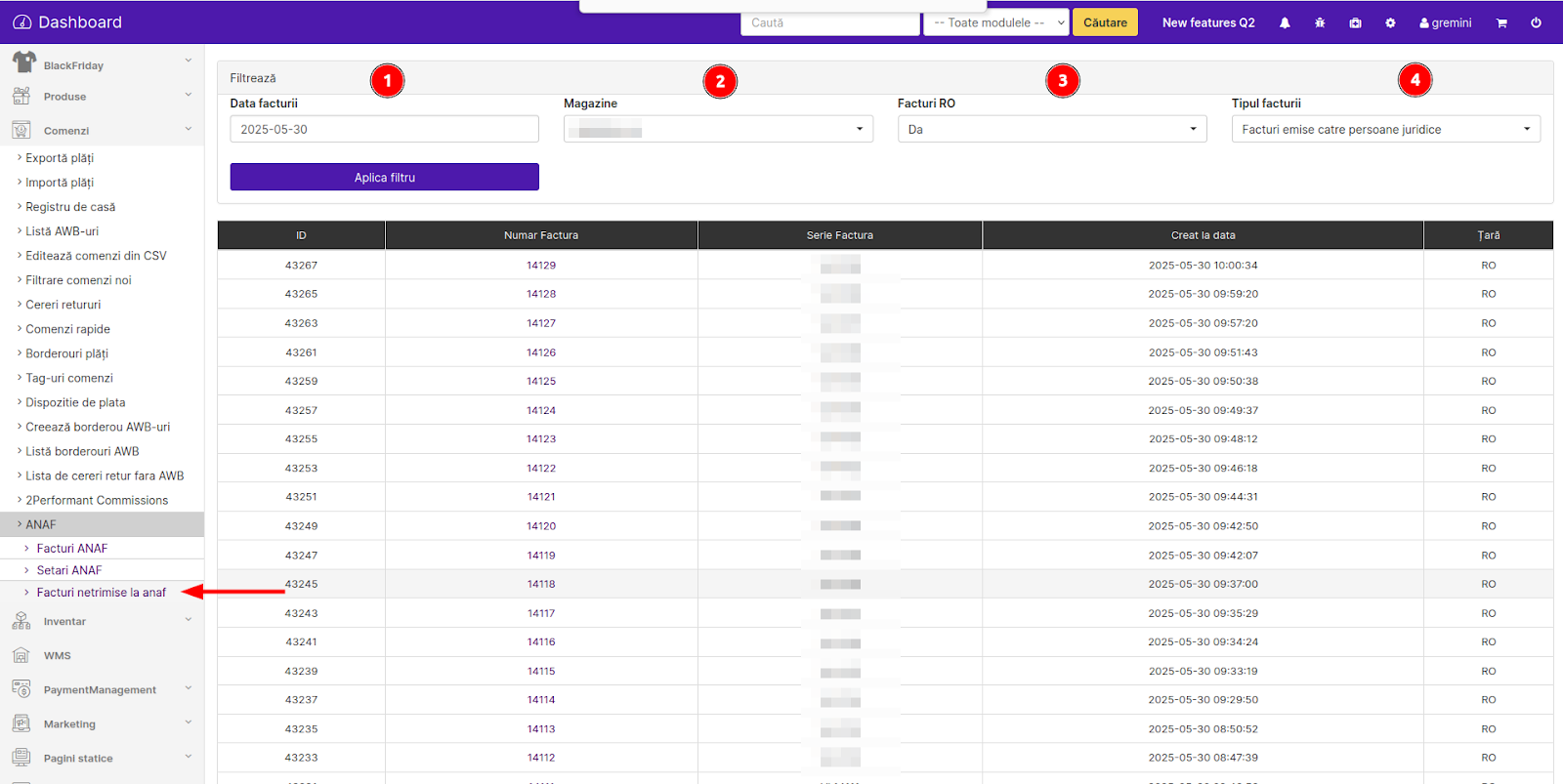Open the shopping cart icon
1563x784 pixels.
(x=1501, y=22)
